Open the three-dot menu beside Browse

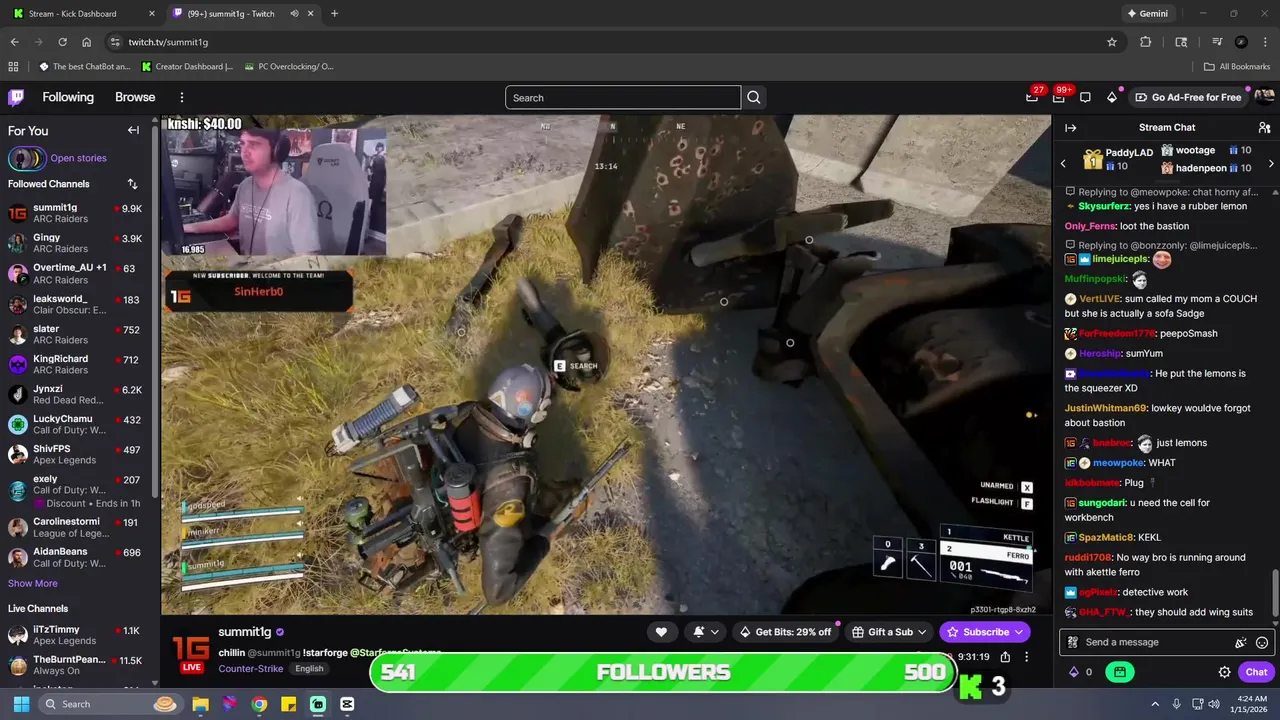pyautogui.click(x=182, y=97)
